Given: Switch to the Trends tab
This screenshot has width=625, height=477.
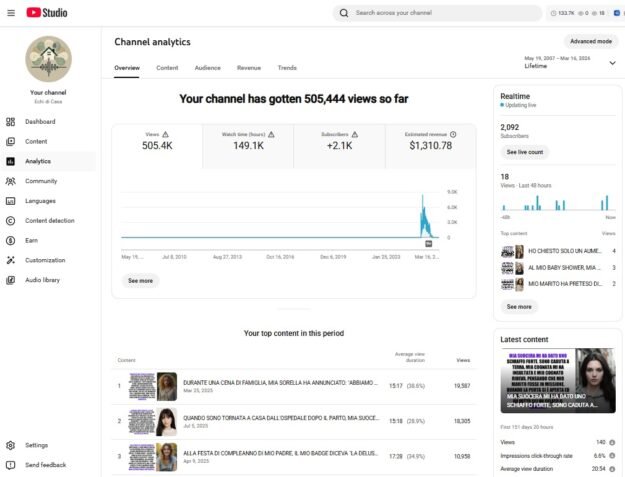Looking at the screenshot, I should click(x=287, y=68).
